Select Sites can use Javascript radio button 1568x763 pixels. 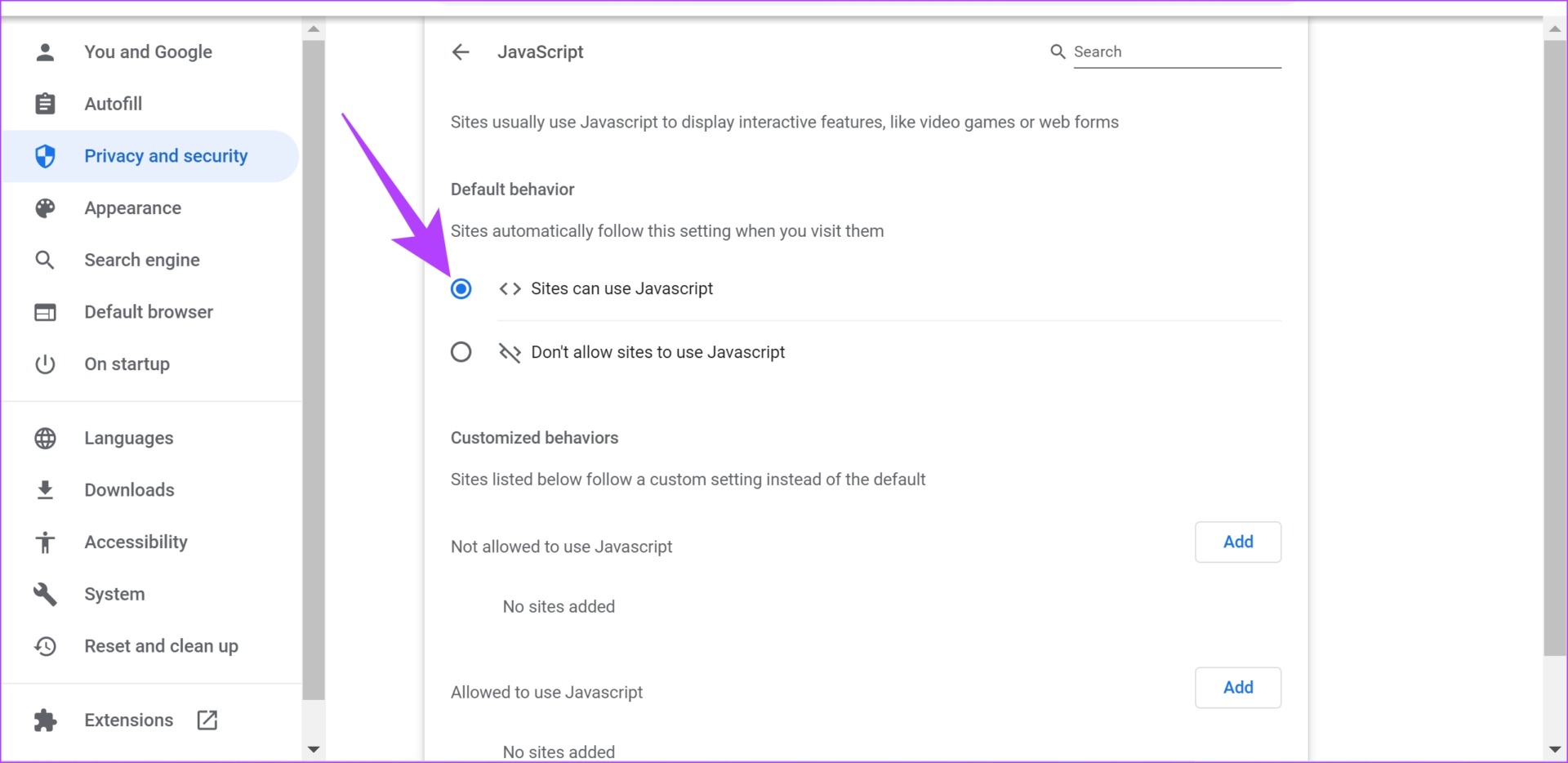pos(461,289)
